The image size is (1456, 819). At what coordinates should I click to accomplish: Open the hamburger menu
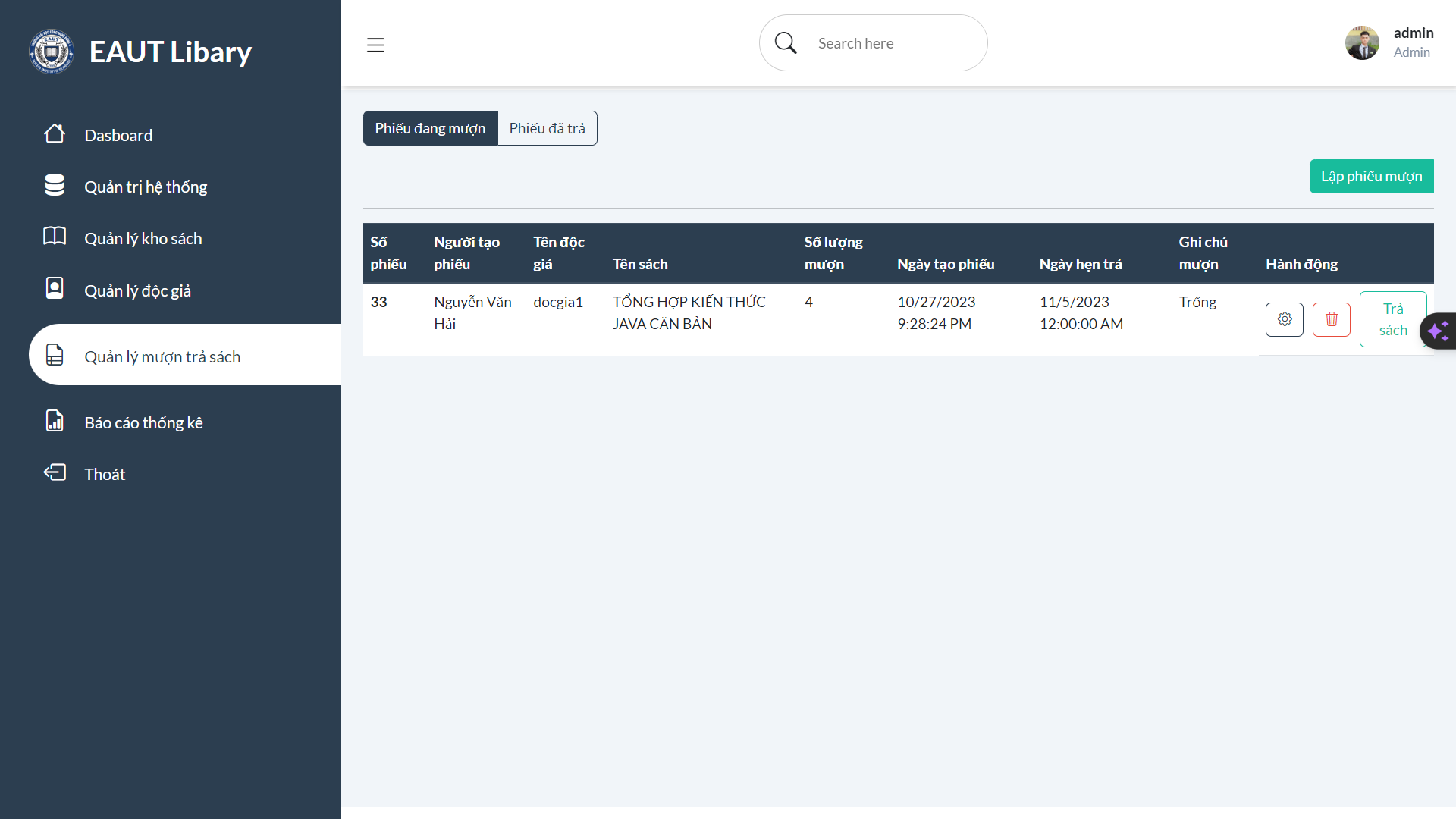pyautogui.click(x=375, y=45)
